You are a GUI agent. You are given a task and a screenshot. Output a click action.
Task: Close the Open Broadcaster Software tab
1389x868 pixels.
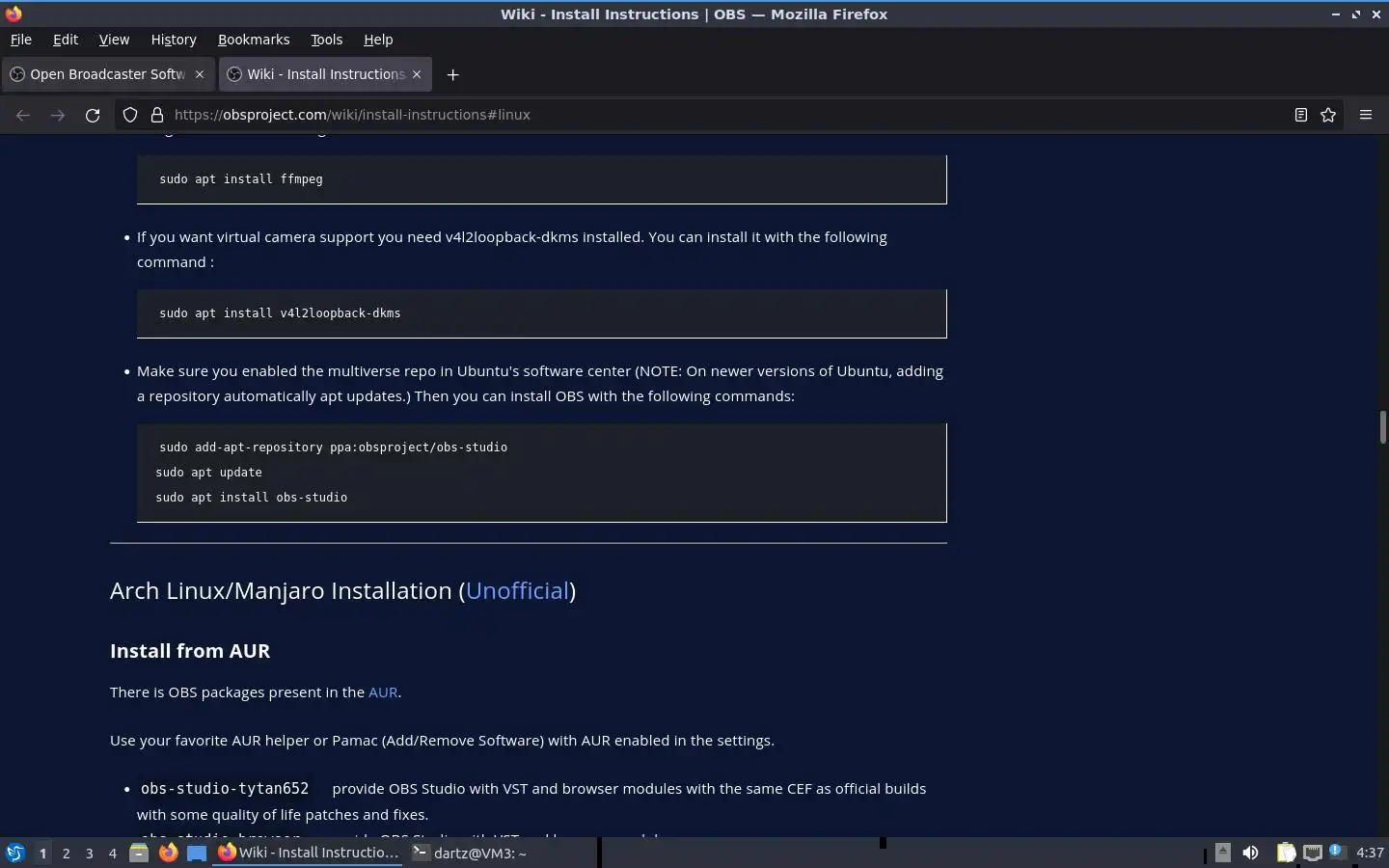tap(200, 74)
